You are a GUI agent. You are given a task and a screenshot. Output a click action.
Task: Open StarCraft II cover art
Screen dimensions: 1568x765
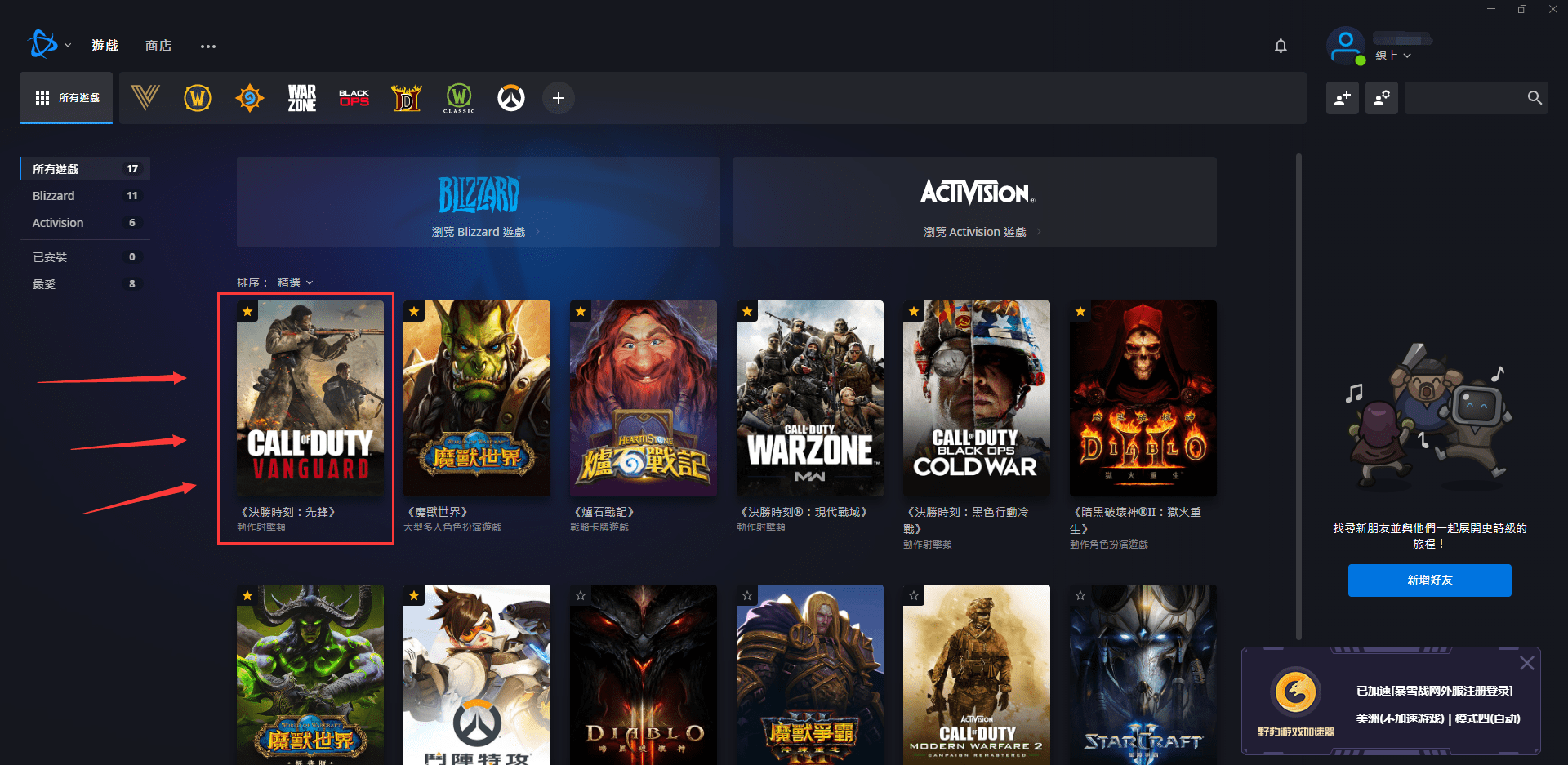coord(1143,674)
